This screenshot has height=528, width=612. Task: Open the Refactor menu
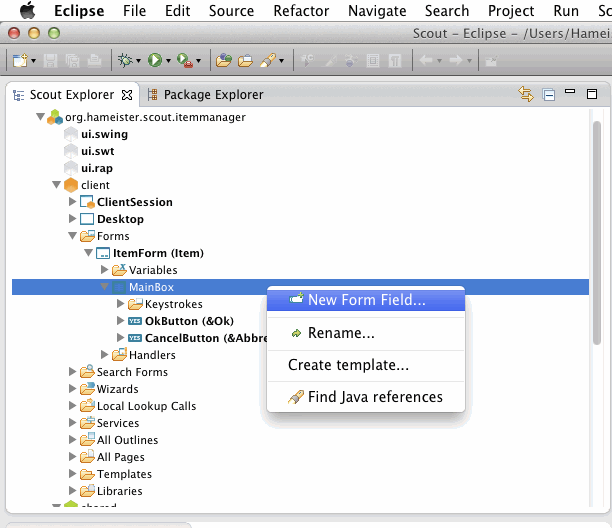tap(301, 11)
